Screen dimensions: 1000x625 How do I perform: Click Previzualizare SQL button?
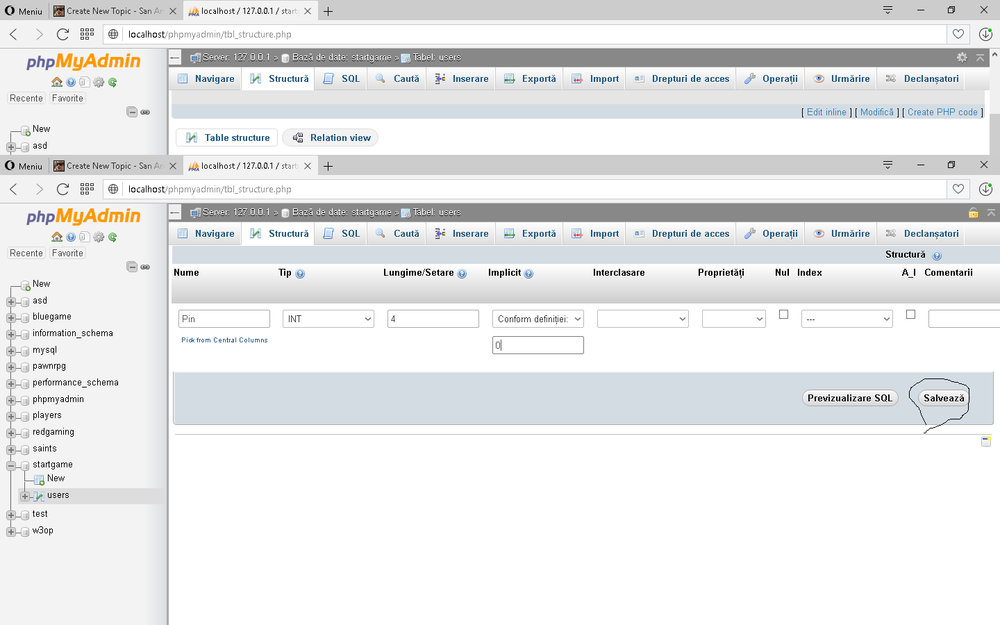(849, 398)
